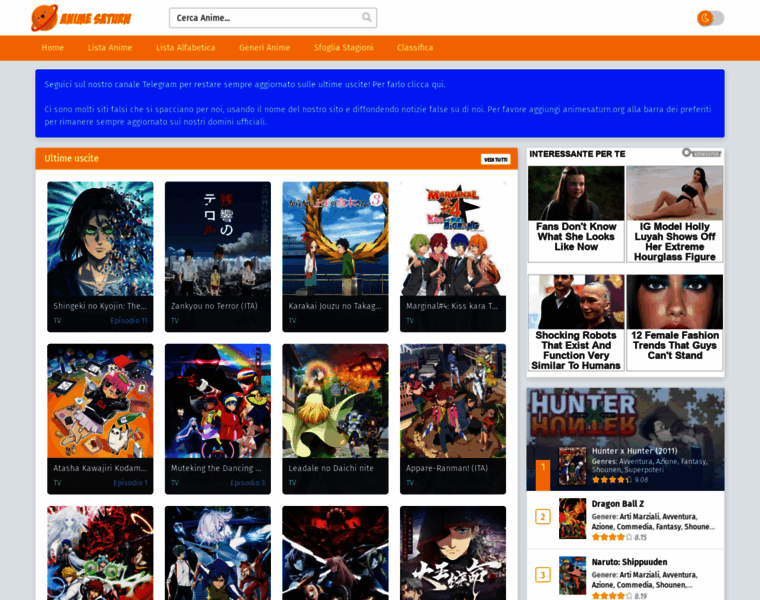Click Dragon Ball Z small cover image
This screenshot has width=760, height=600.
pos(572,518)
